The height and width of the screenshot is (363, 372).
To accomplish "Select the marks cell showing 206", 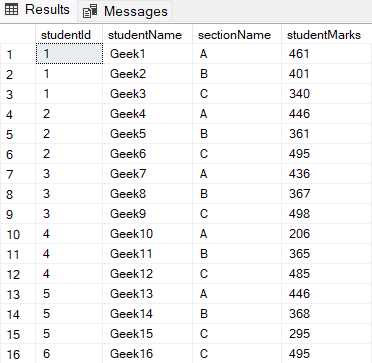I will 327,234.
